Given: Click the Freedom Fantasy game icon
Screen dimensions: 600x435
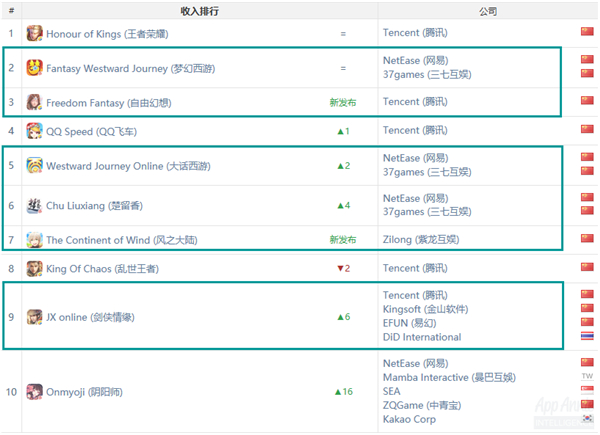Looking at the screenshot, I should tap(34, 102).
